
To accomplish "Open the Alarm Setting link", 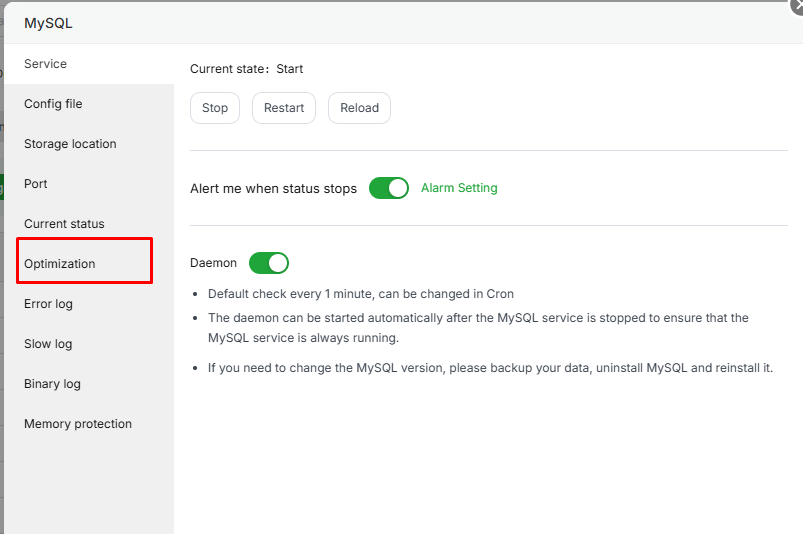I will 459,188.
